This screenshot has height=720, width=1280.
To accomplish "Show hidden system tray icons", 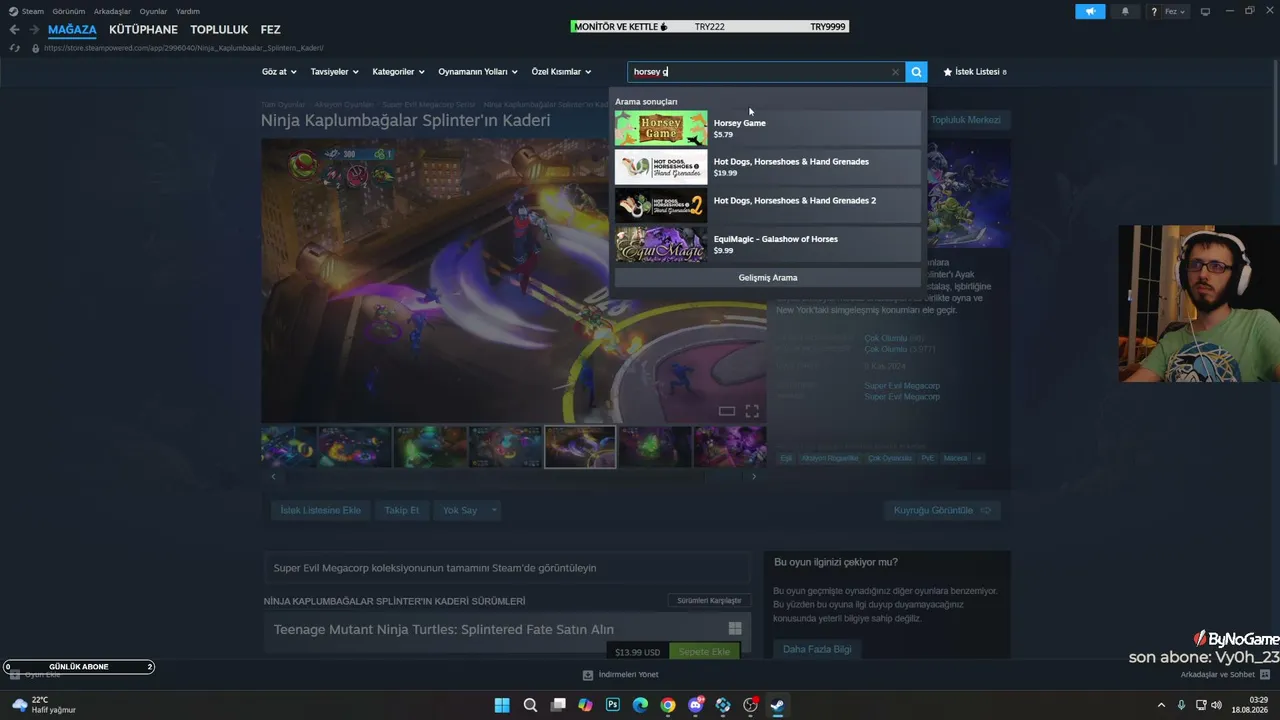I will [1161, 705].
